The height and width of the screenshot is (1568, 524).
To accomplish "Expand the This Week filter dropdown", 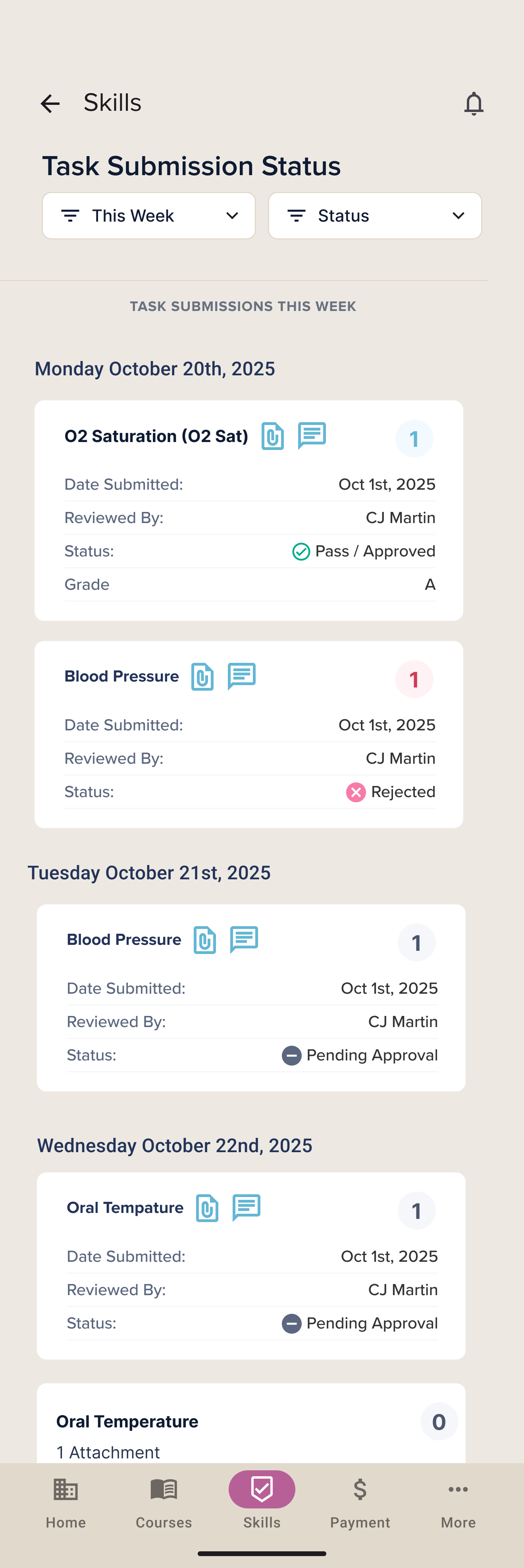I will [x=148, y=216].
